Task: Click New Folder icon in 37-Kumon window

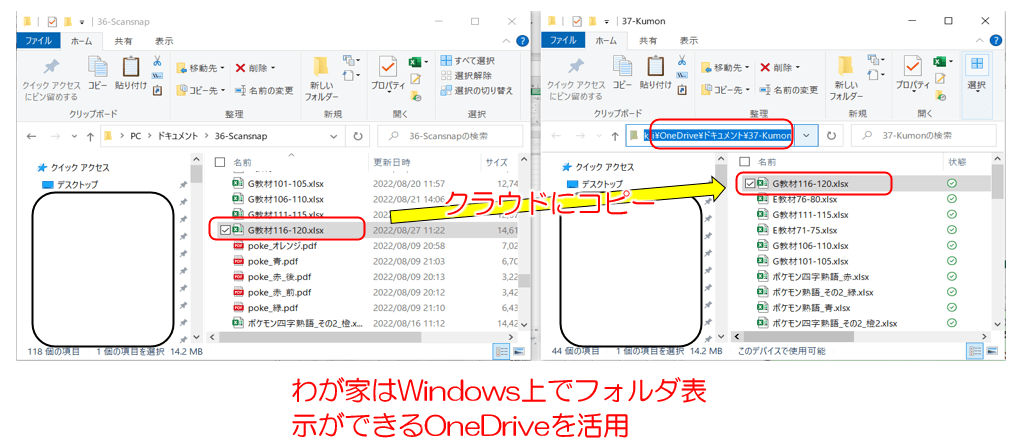Action: [x=846, y=79]
